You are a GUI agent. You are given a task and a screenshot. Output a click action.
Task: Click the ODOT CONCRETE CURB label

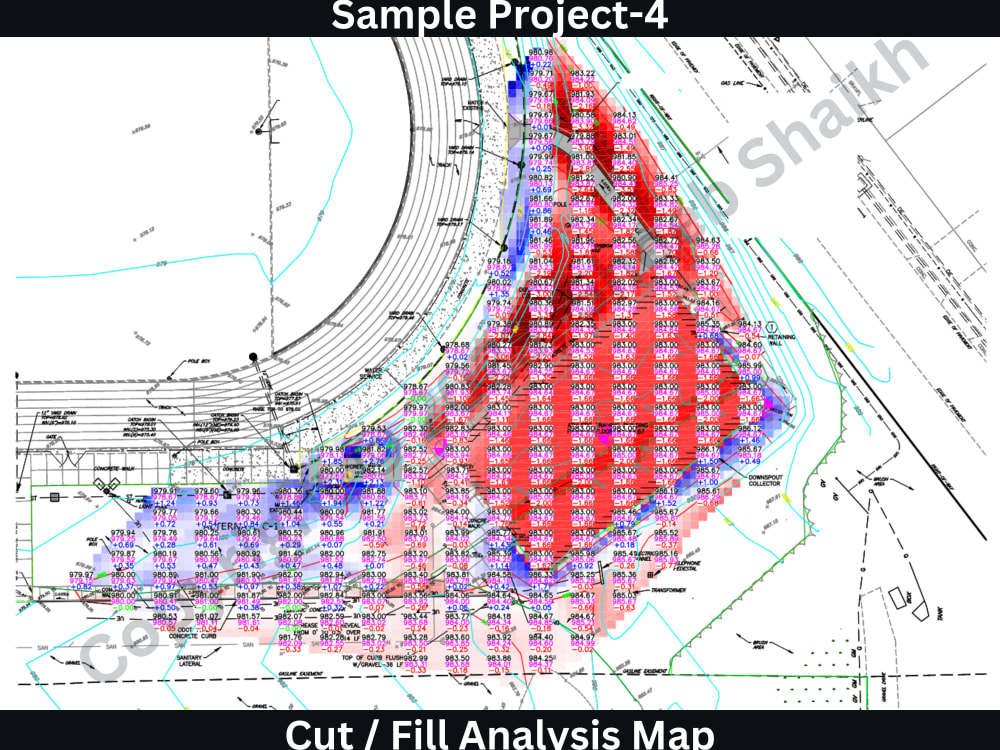(192, 633)
